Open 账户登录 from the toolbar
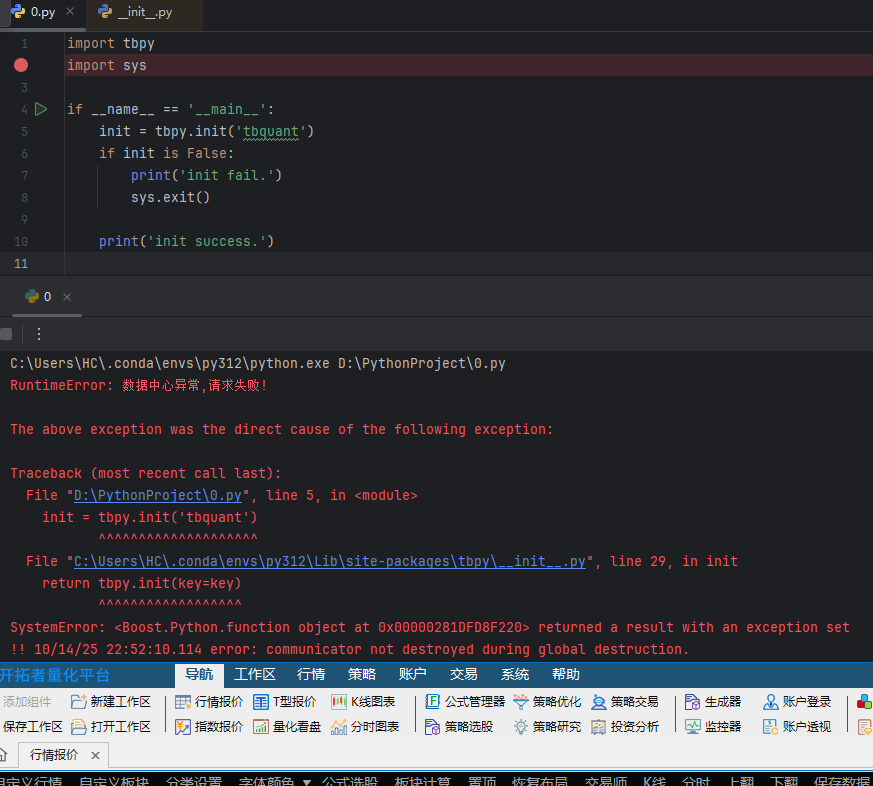Image resolution: width=873 pixels, height=786 pixels. pyautogui.click(x=771, y=702)
